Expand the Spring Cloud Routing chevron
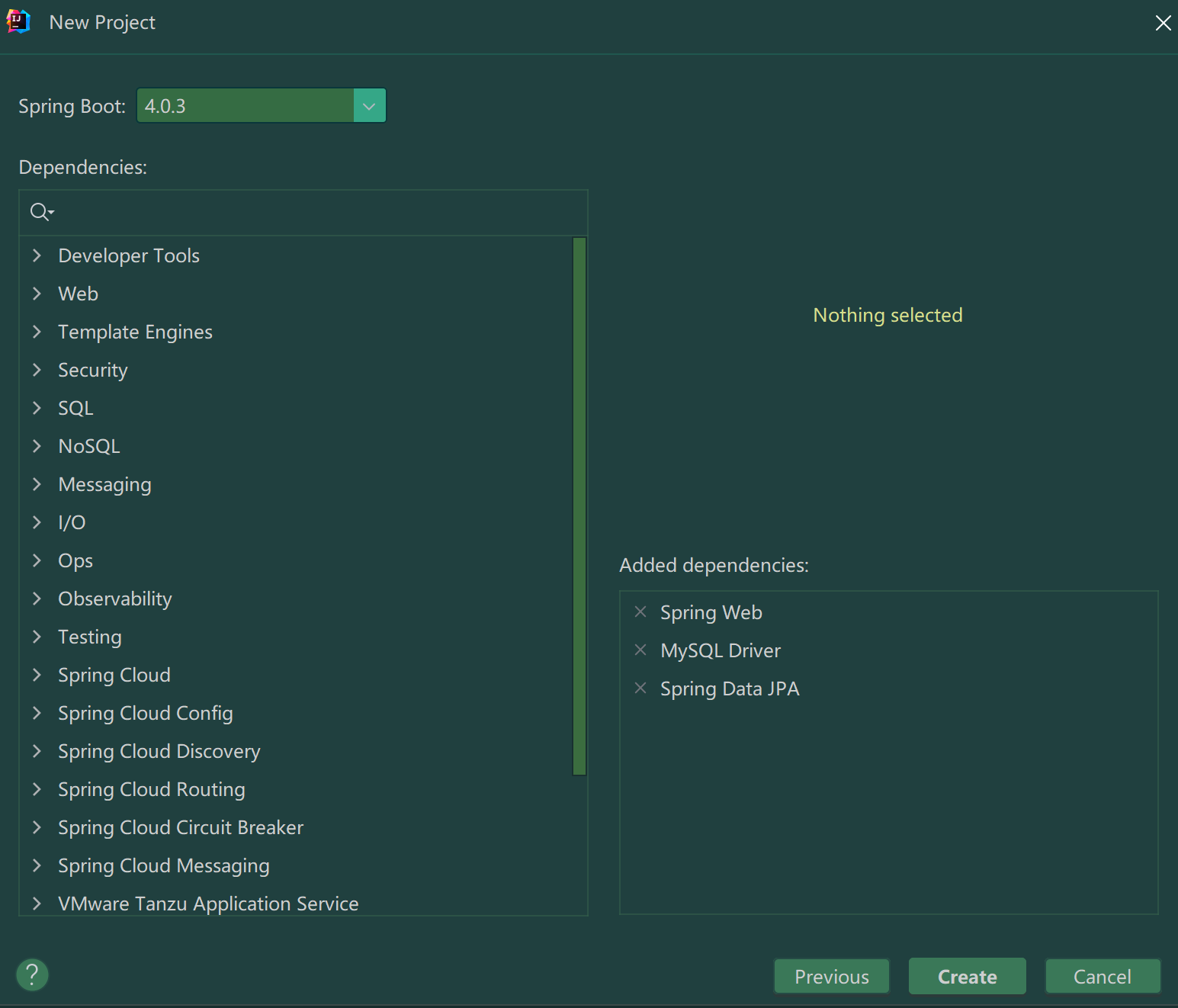Image resolution: width=1178 pixels, height=1008 pixels. click(x=37, y=789)
